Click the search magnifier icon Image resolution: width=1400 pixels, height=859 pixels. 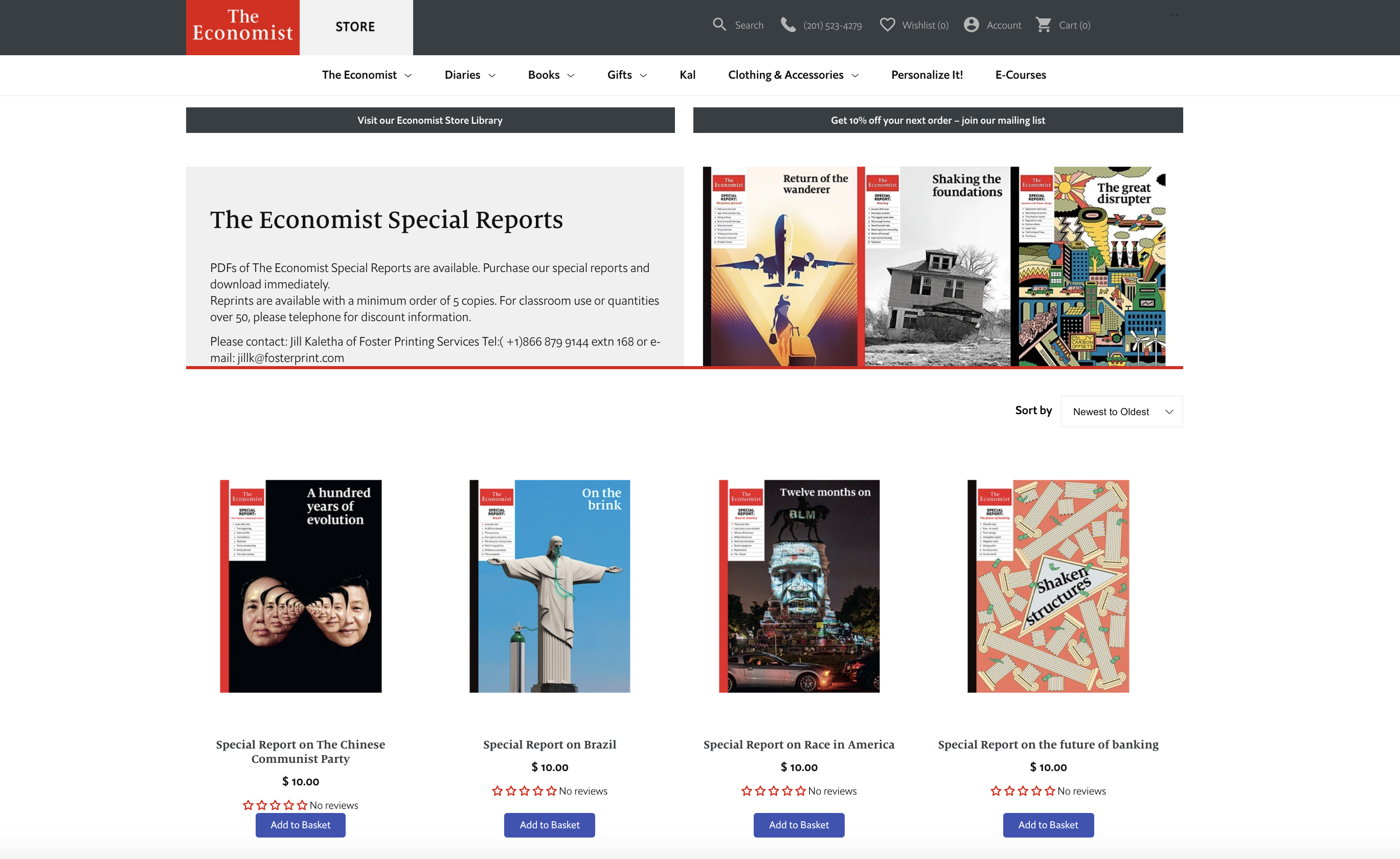coord(719,25)
